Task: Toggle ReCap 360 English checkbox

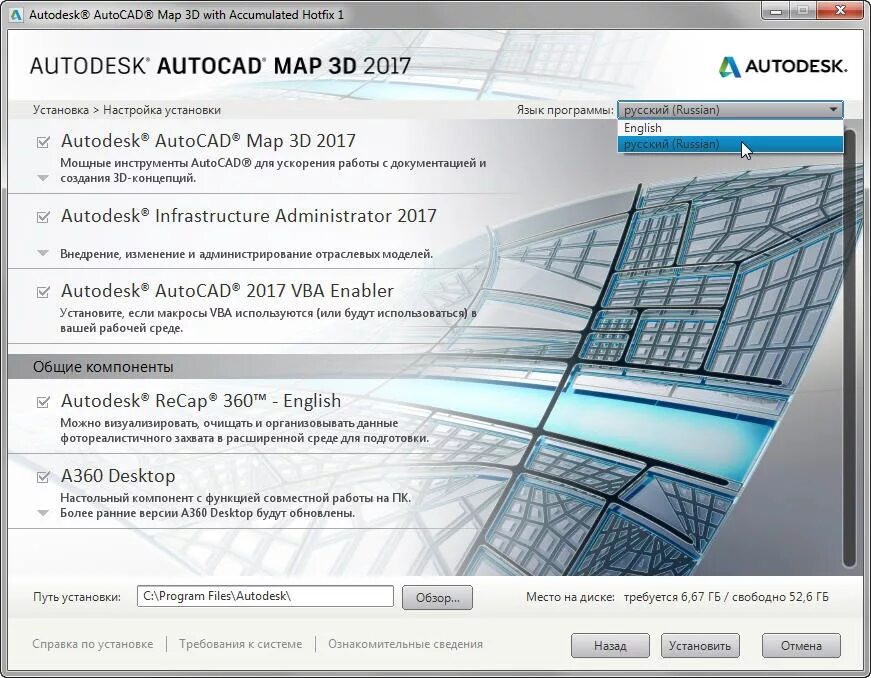Action: pos(43,401)
